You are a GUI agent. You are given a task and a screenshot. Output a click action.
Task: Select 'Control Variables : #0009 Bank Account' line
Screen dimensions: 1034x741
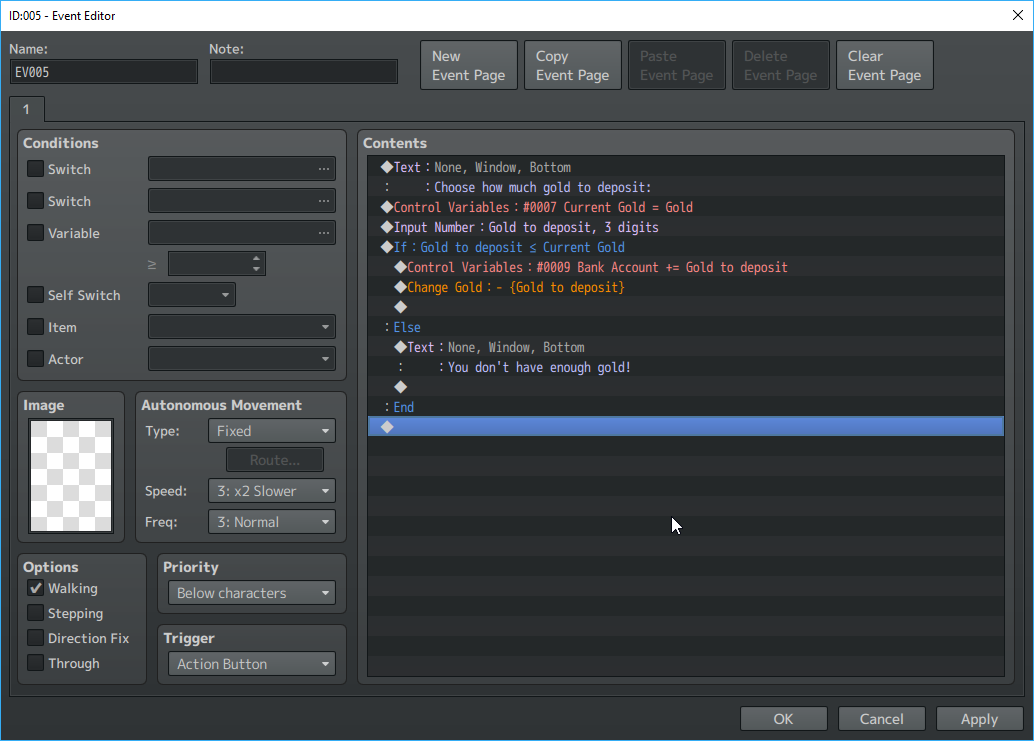tap(686, 267)
